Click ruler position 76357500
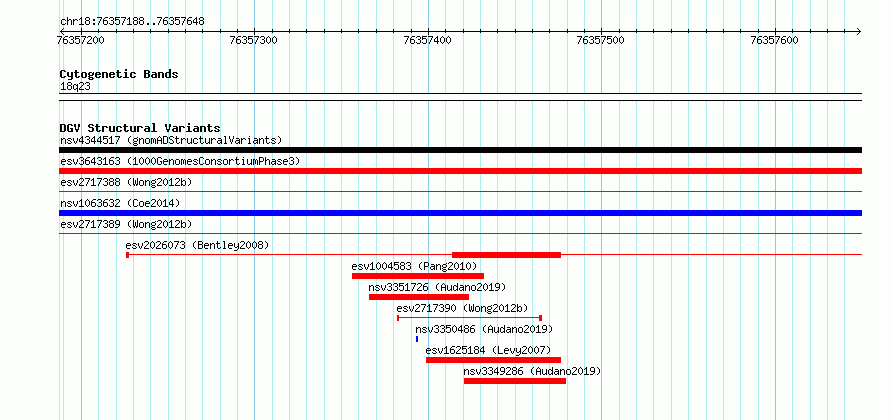The image size is (890, 420). (601, 40)
